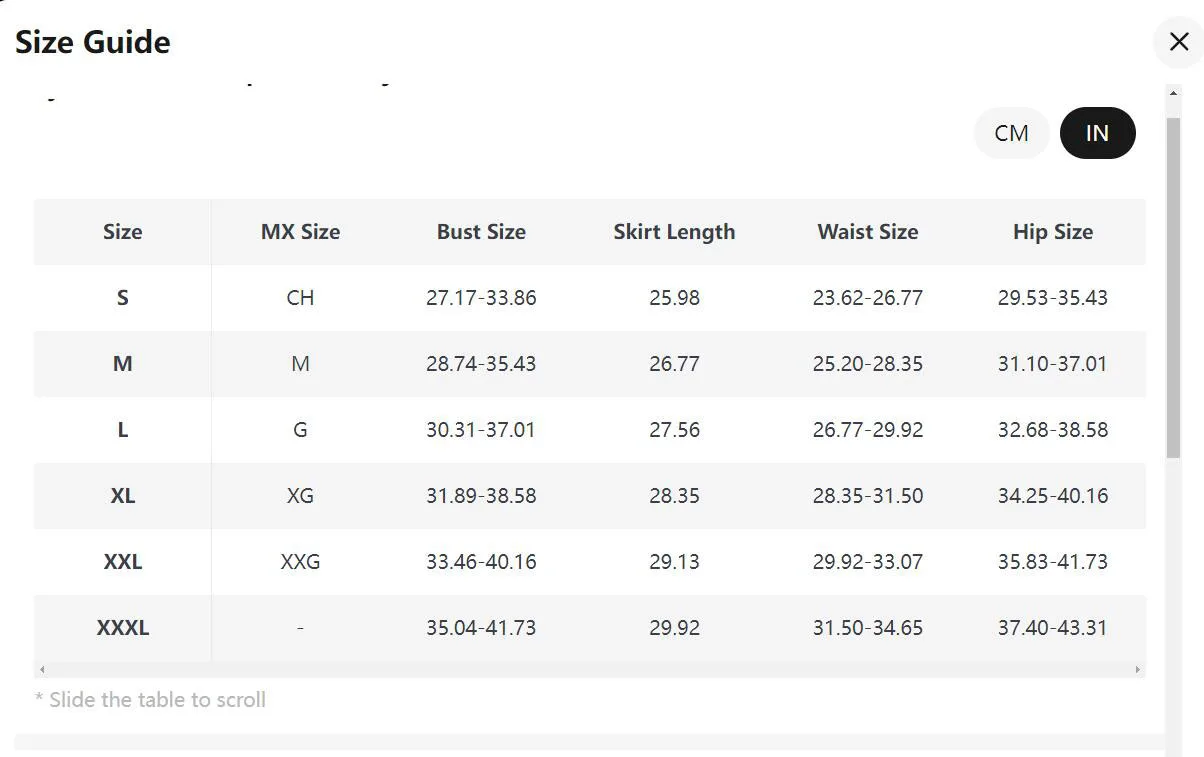
Task: Click the horizontal table scrollbar track
Action: tap(590, 669)
